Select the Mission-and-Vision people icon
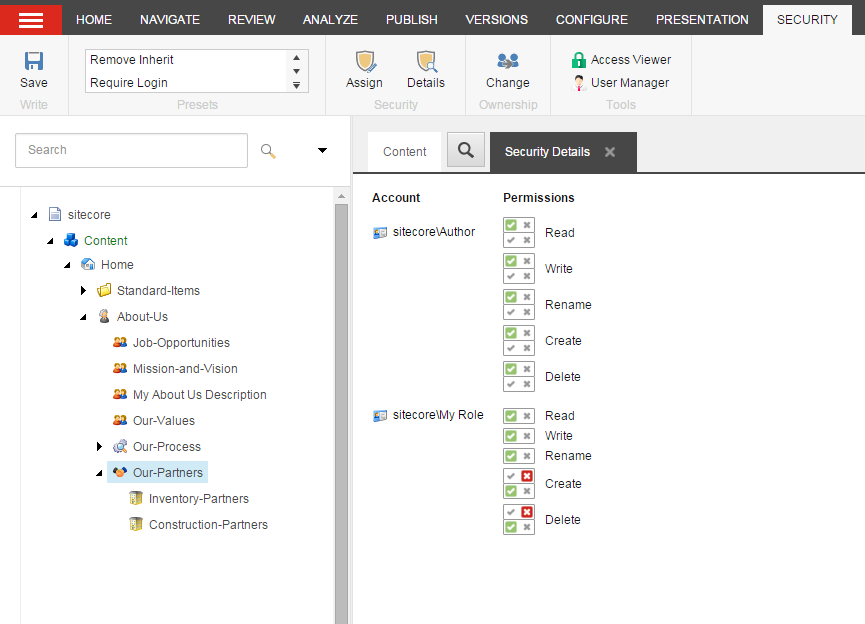The width and height of the screenshot is (865, 624). [x=120, y=368]
